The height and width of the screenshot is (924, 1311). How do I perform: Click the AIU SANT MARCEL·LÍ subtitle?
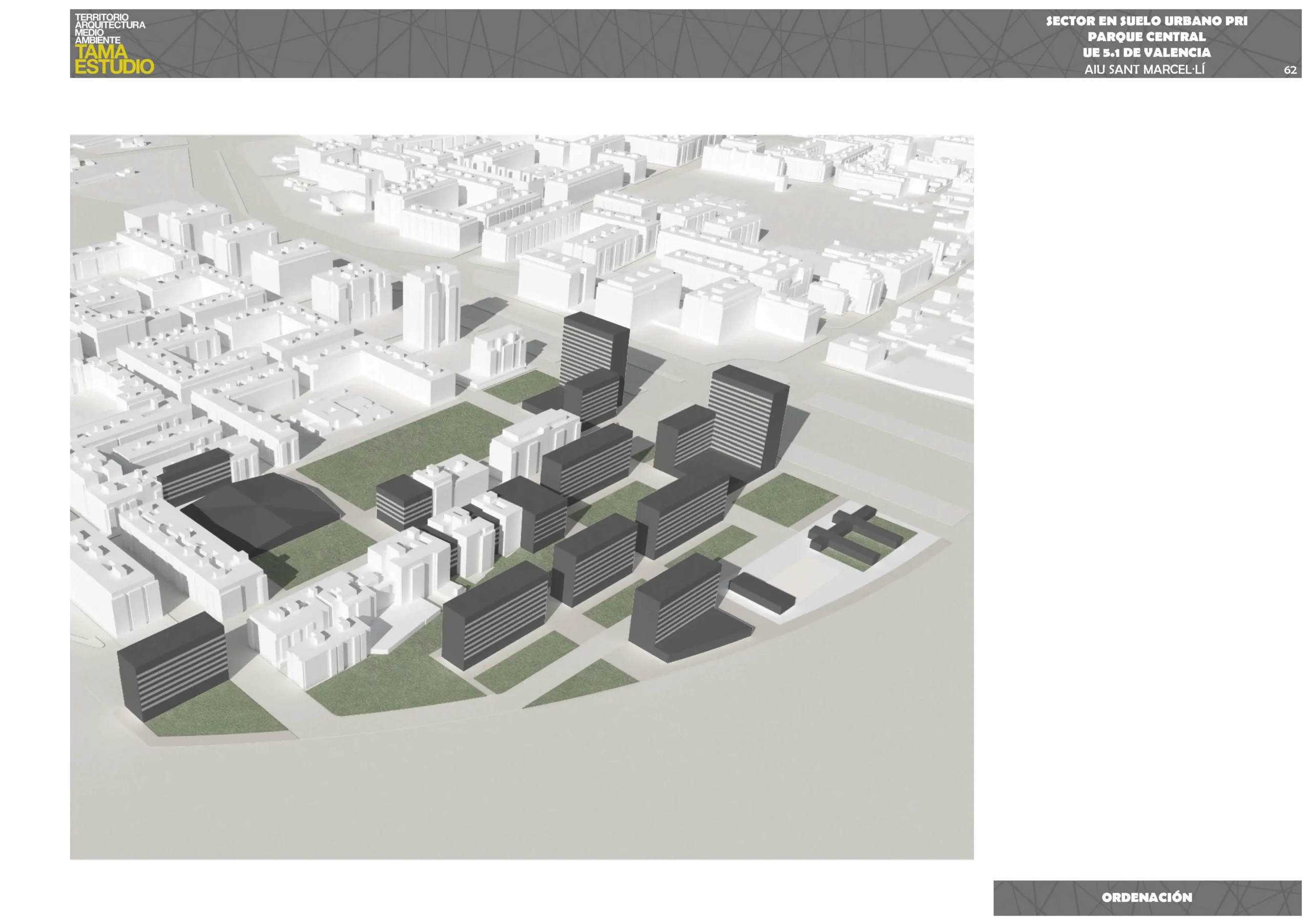[x=1144, y=70]
